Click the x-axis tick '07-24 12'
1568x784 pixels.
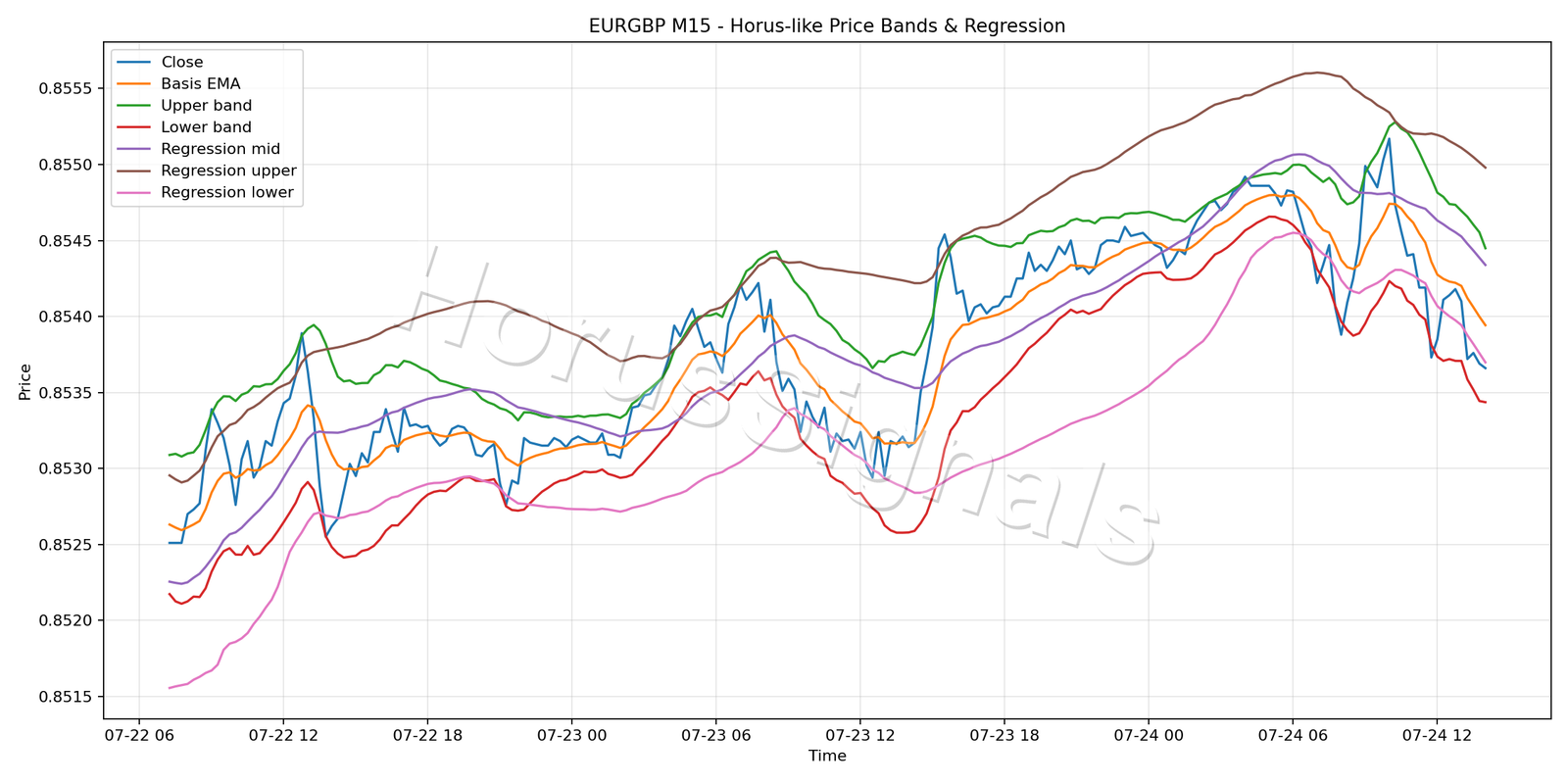(1437, 735)
